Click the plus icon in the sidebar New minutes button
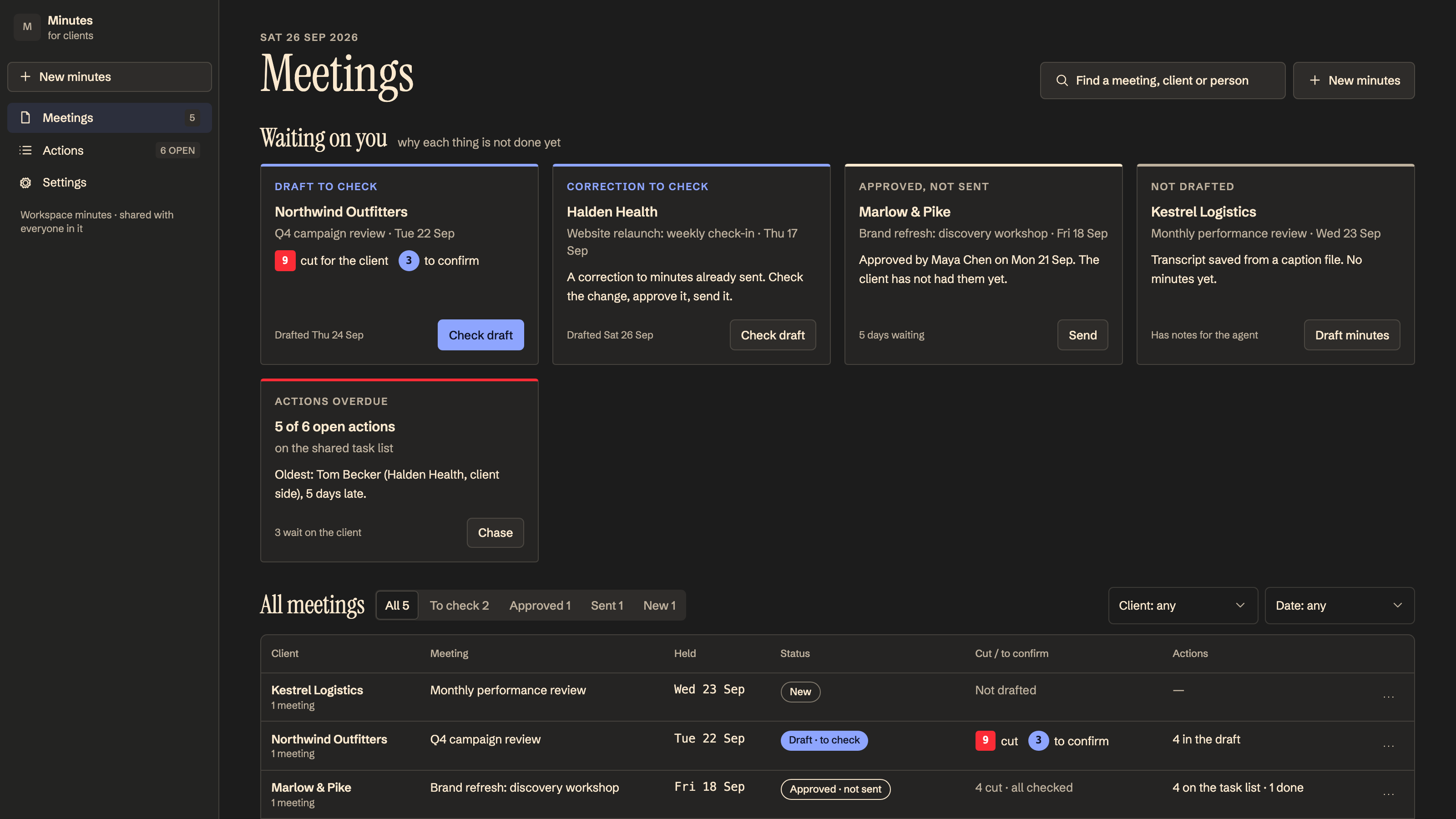Screen dimensions: 1456x819 tap(25, 77)
